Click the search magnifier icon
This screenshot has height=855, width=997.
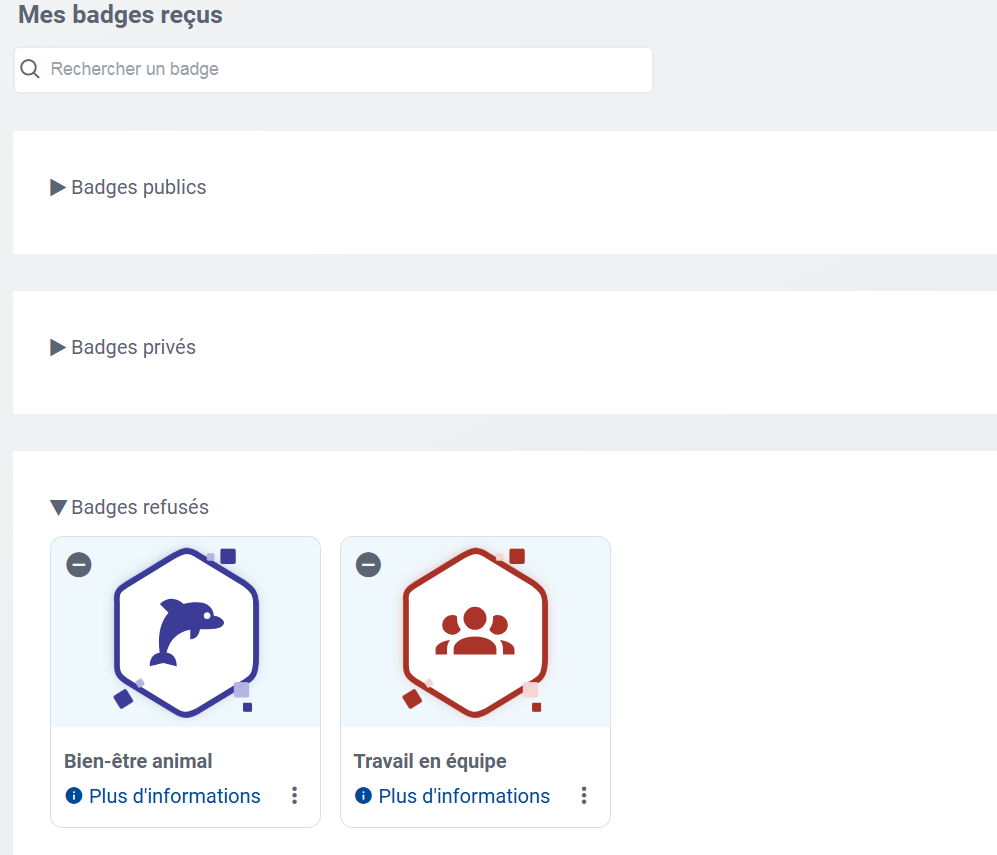point(29,69)
